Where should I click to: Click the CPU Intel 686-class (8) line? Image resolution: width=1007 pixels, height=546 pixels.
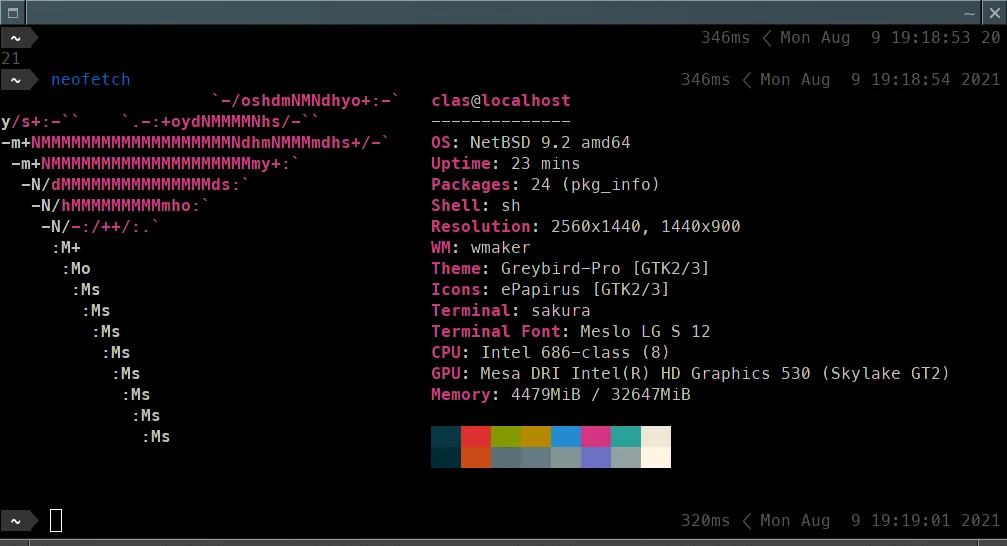pyautogui.click(x=550, y=353)
